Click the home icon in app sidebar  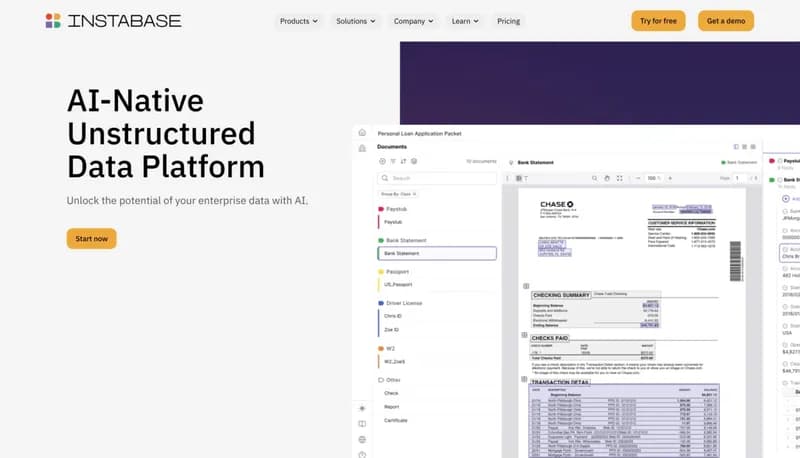[x=362, y=133]
